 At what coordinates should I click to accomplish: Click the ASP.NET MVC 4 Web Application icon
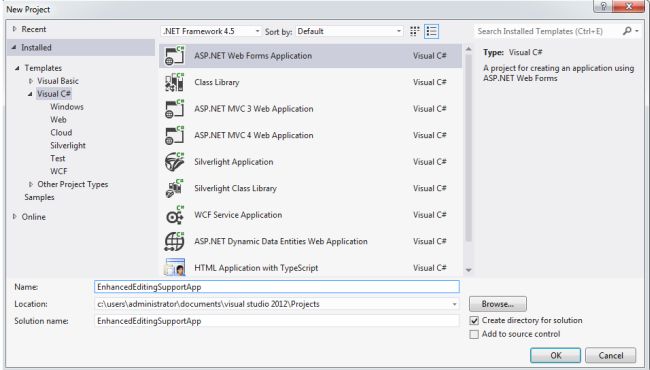(174, 135)
